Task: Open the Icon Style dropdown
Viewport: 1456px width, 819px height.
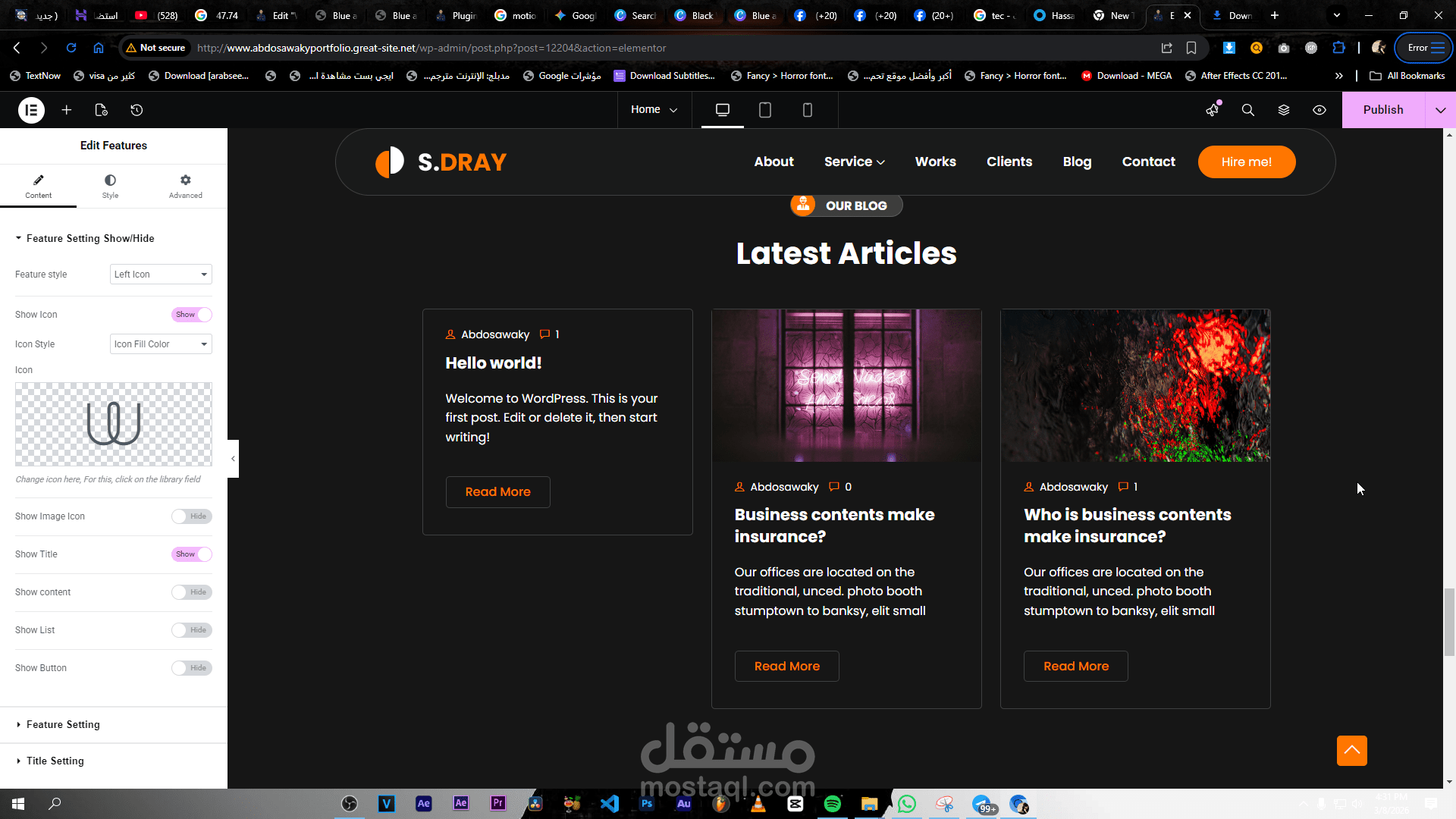Action: (x=161, y=344)
